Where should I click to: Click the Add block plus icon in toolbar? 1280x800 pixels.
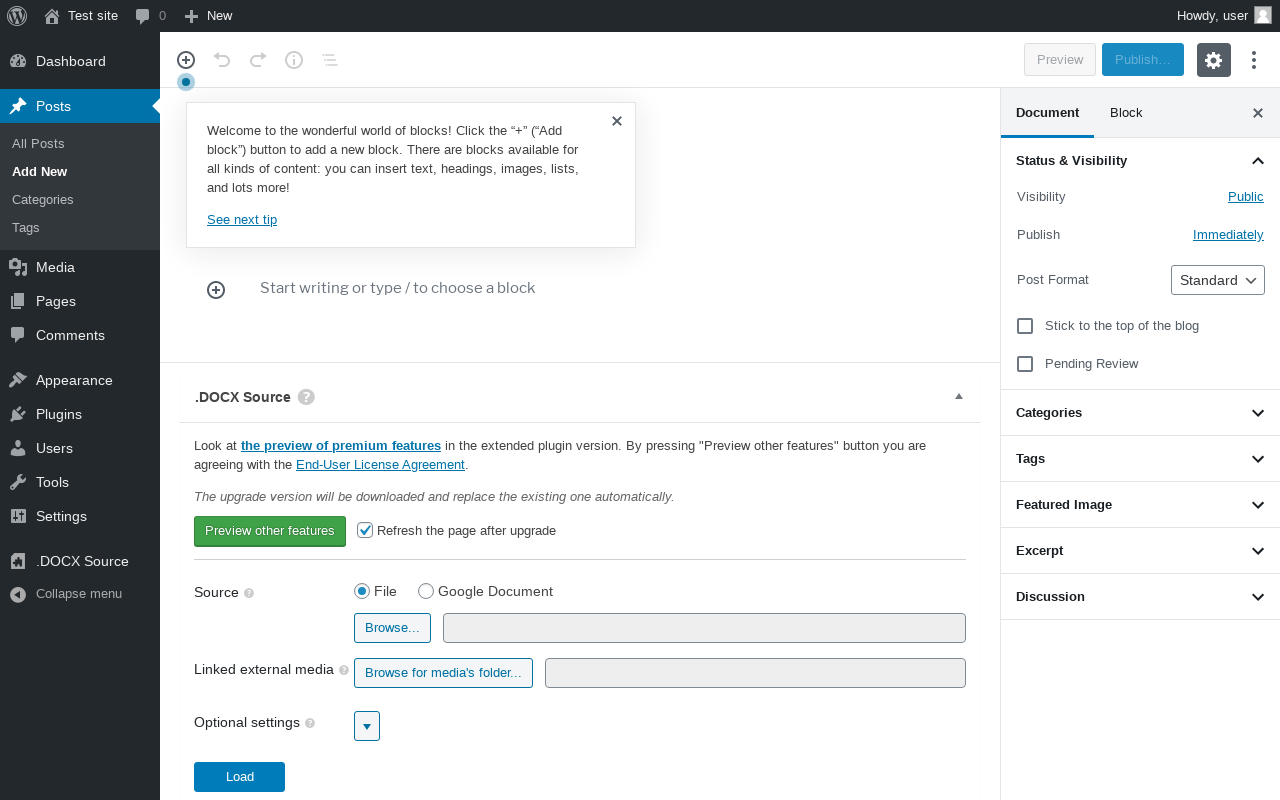pos(186,60)
